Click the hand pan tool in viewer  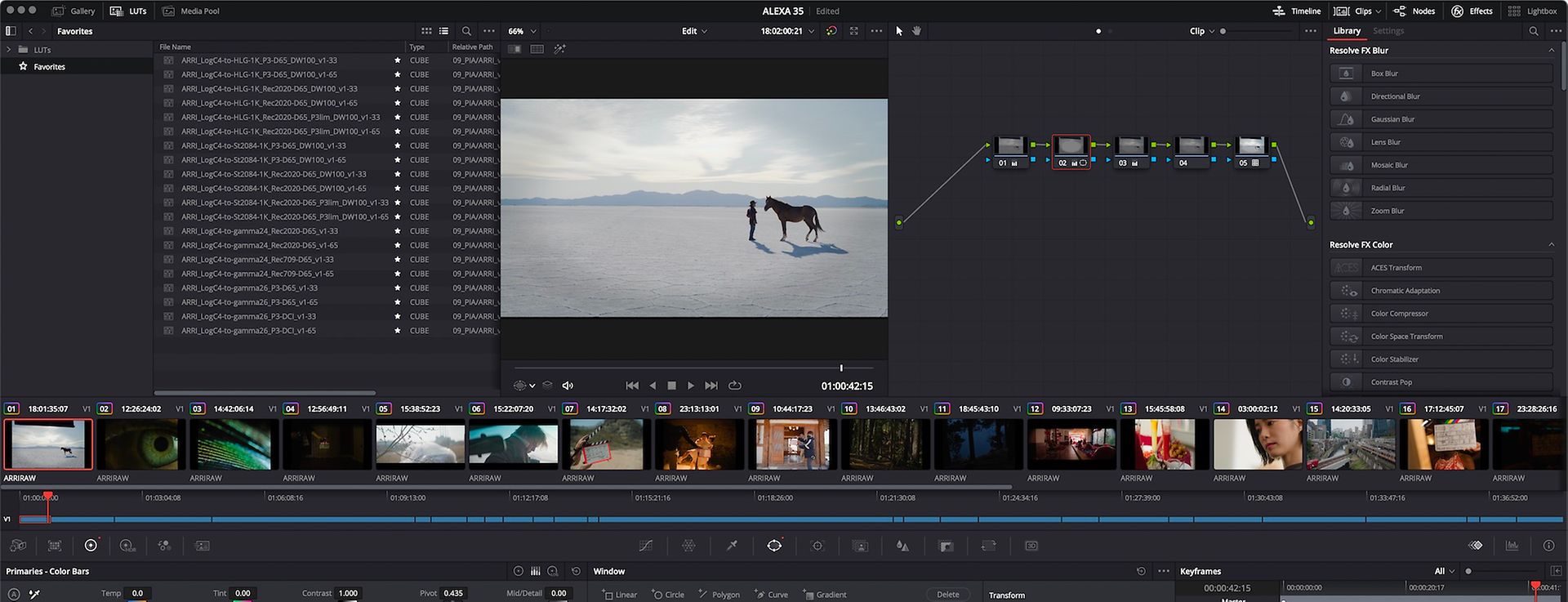pyautogui.click(x=916, y=31)
